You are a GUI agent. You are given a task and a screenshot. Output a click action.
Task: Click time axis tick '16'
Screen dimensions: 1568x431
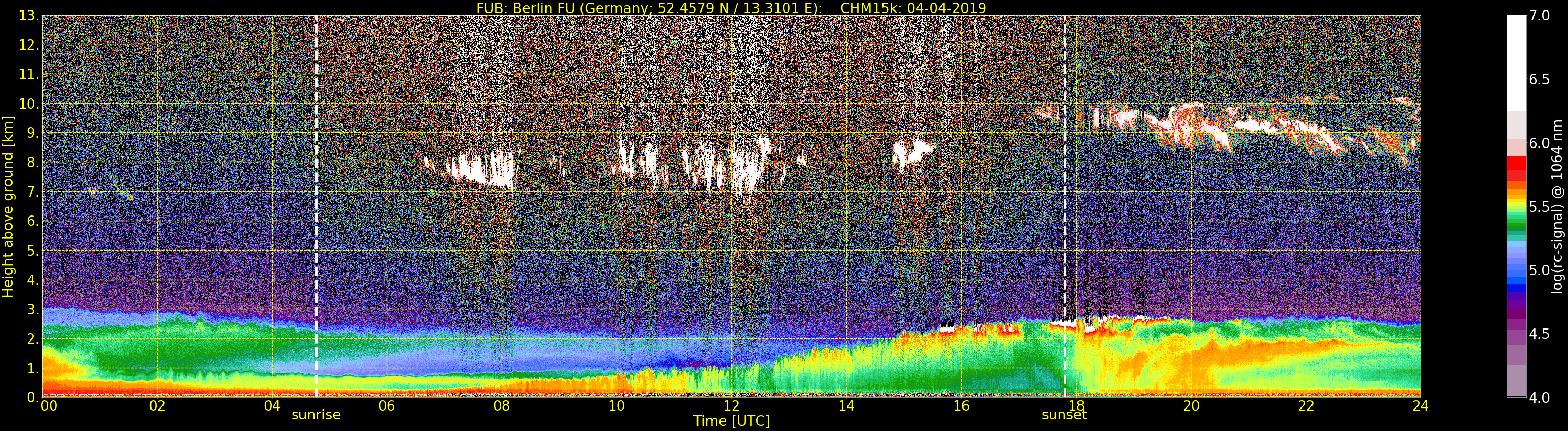[961, 406]
